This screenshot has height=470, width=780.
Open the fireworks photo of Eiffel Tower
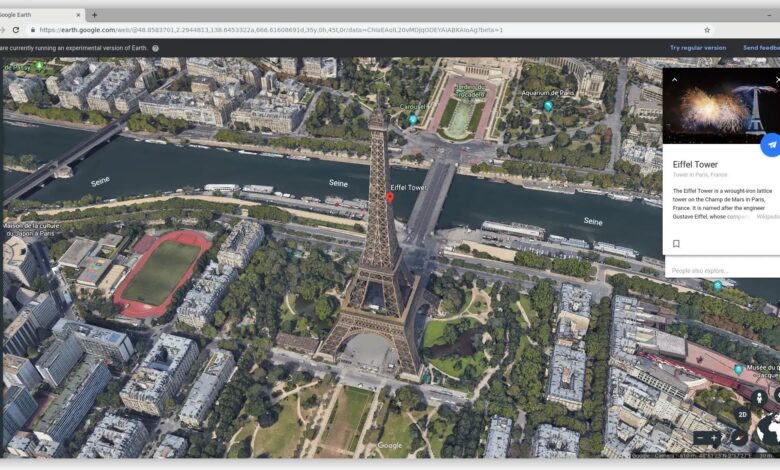[x=721, y=106]
